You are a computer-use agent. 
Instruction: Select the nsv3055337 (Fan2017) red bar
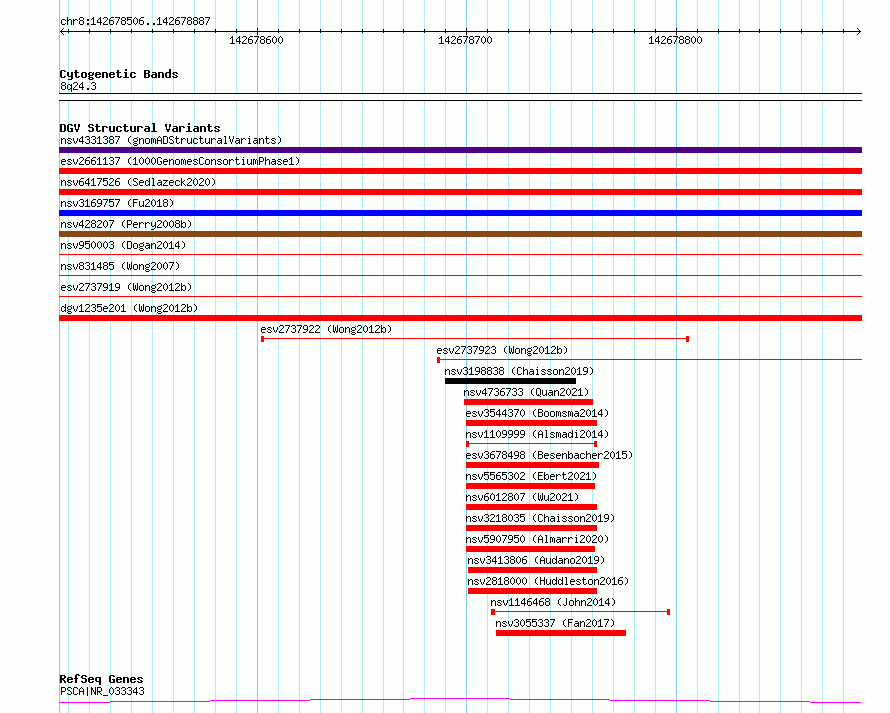click(561, 633)
